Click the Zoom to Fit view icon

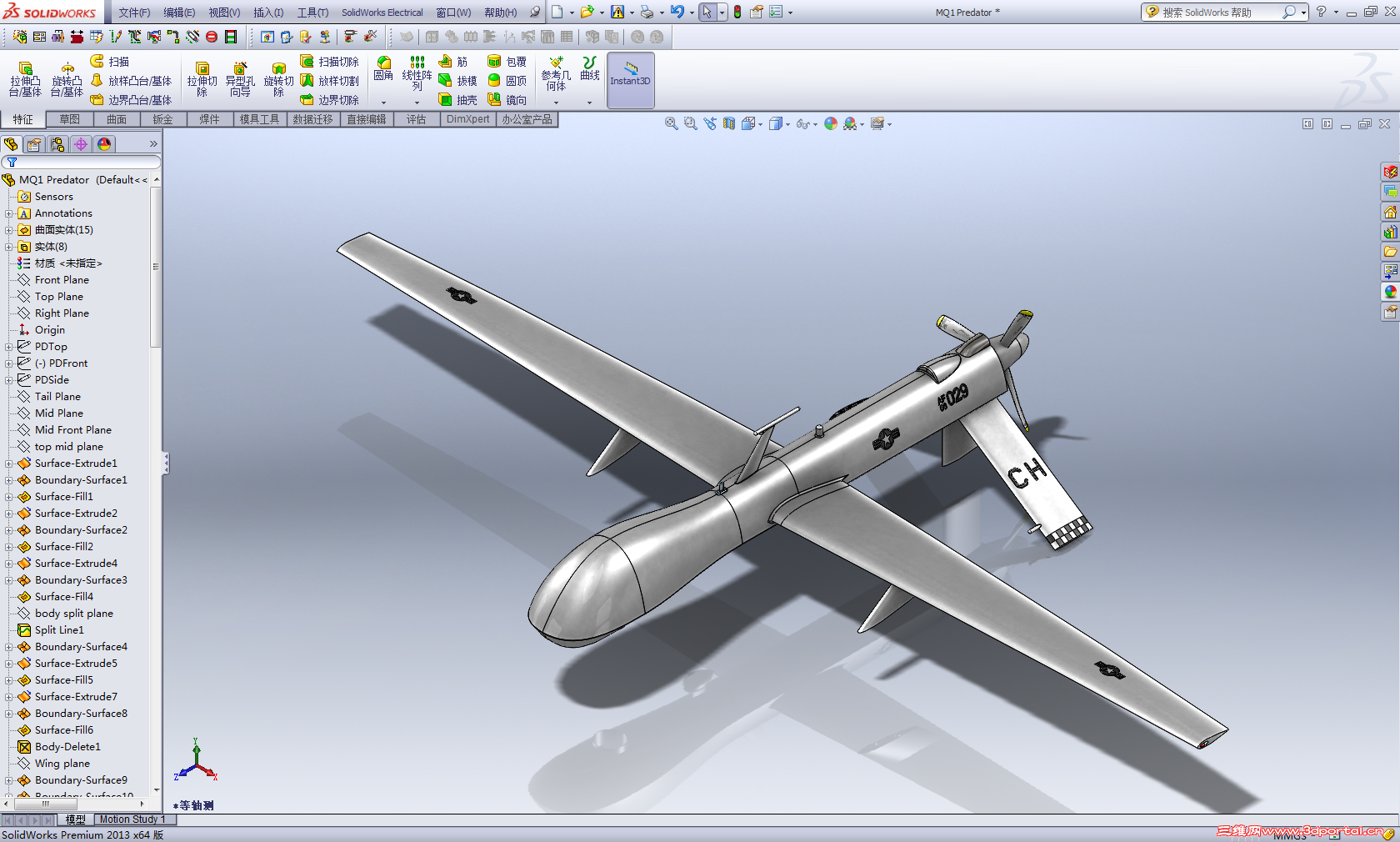[671, 123]
